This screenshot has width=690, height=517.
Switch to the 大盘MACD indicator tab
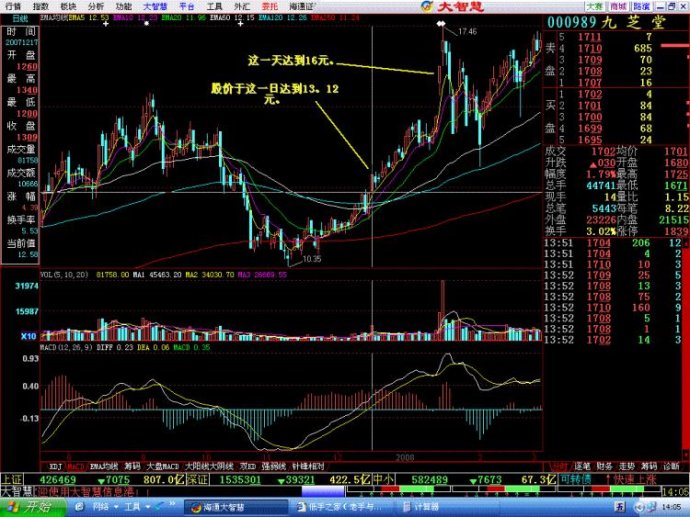point(163,466)
